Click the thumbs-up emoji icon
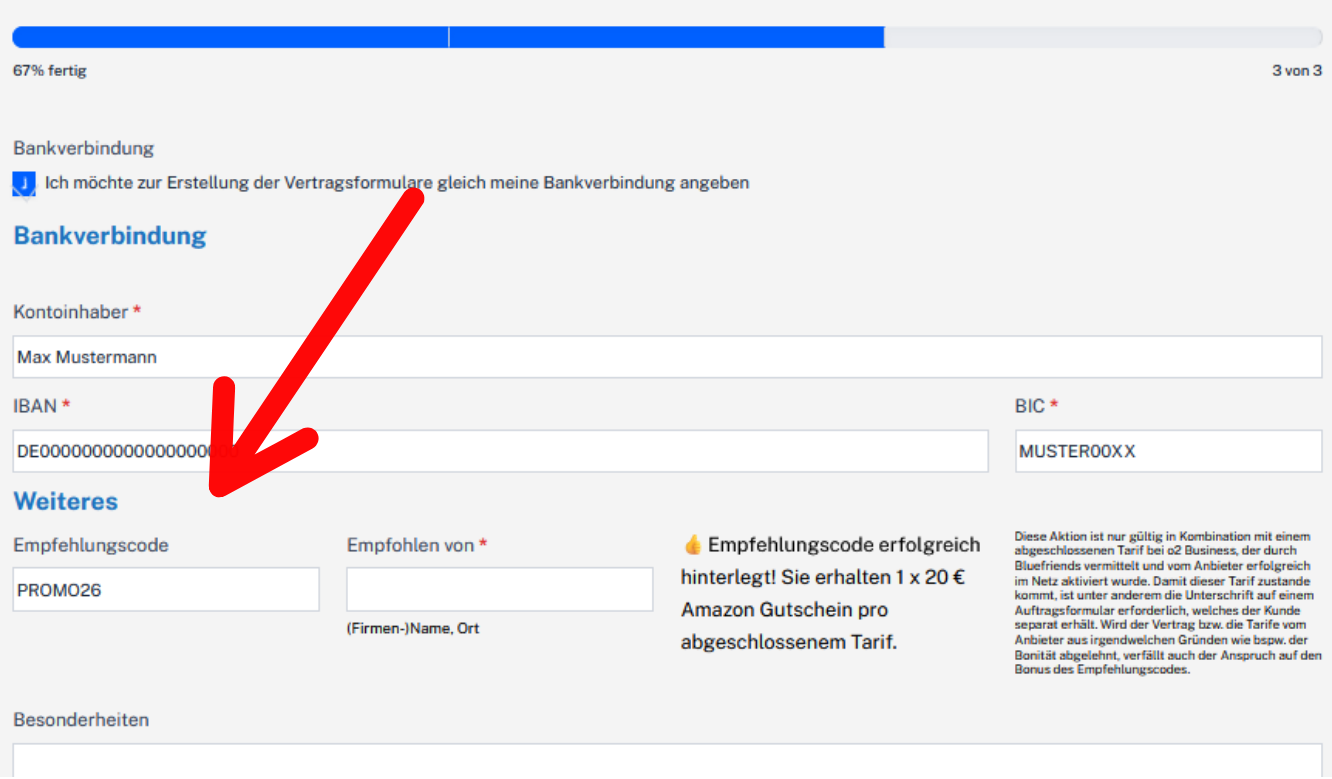Viewport: 1332px width, 779px height. [x=692, y=545]
